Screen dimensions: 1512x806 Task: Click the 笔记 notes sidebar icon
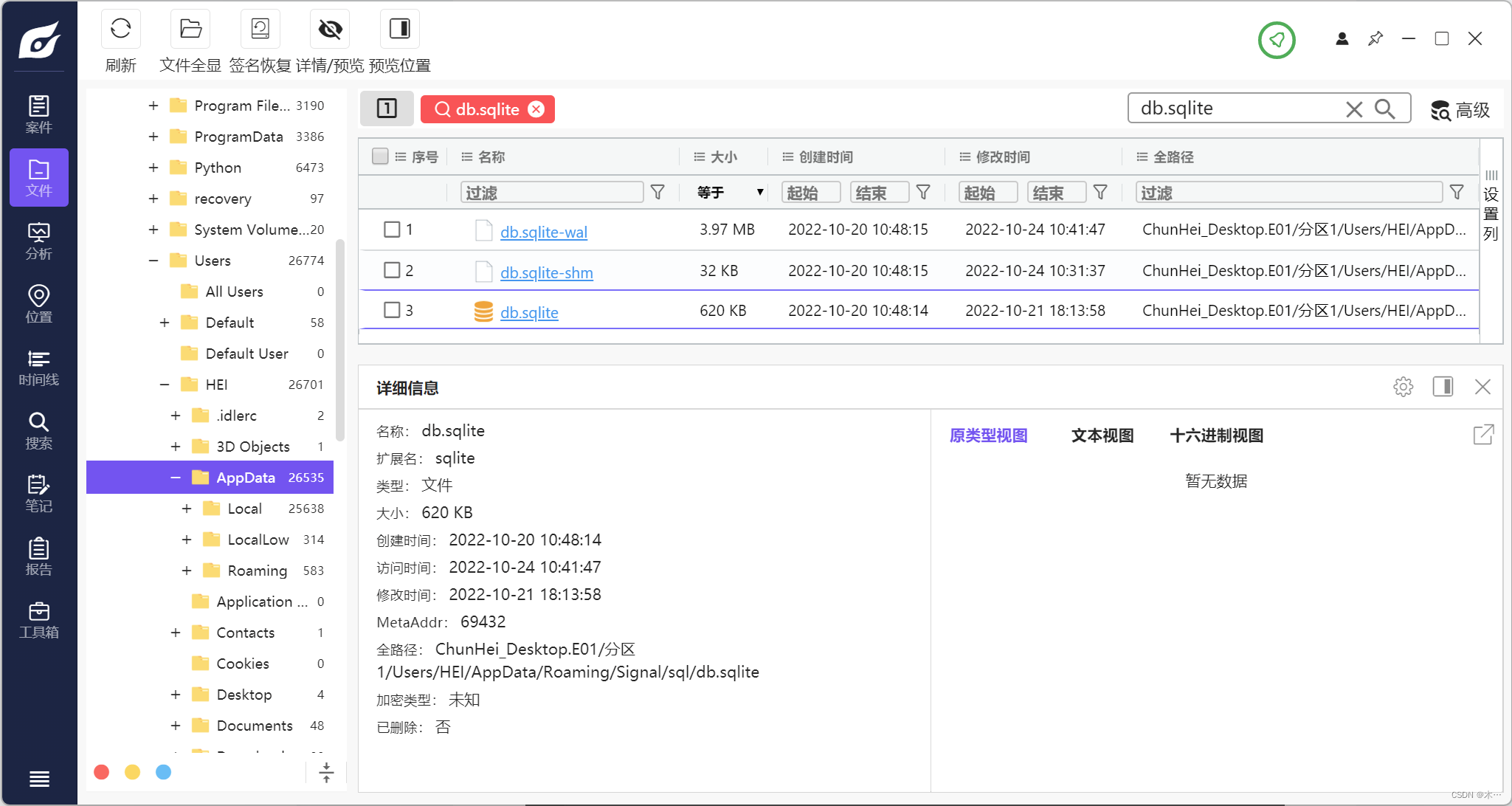[38, 493]
